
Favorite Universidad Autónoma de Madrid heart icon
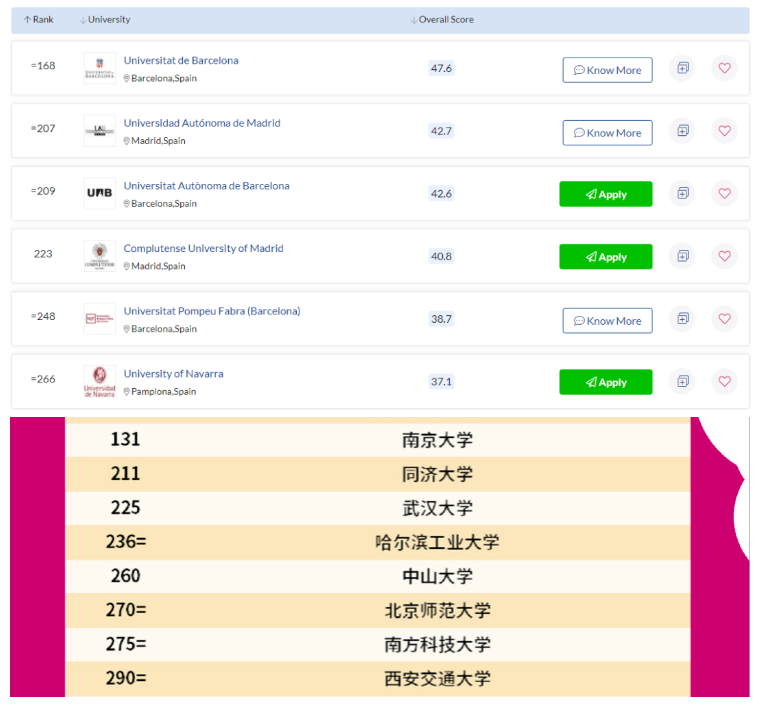click(724, 130)
